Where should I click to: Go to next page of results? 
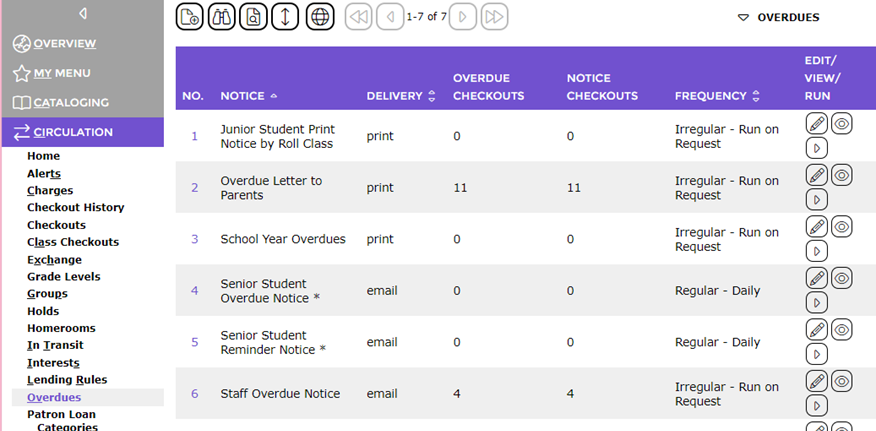click(x=463, y=17)
